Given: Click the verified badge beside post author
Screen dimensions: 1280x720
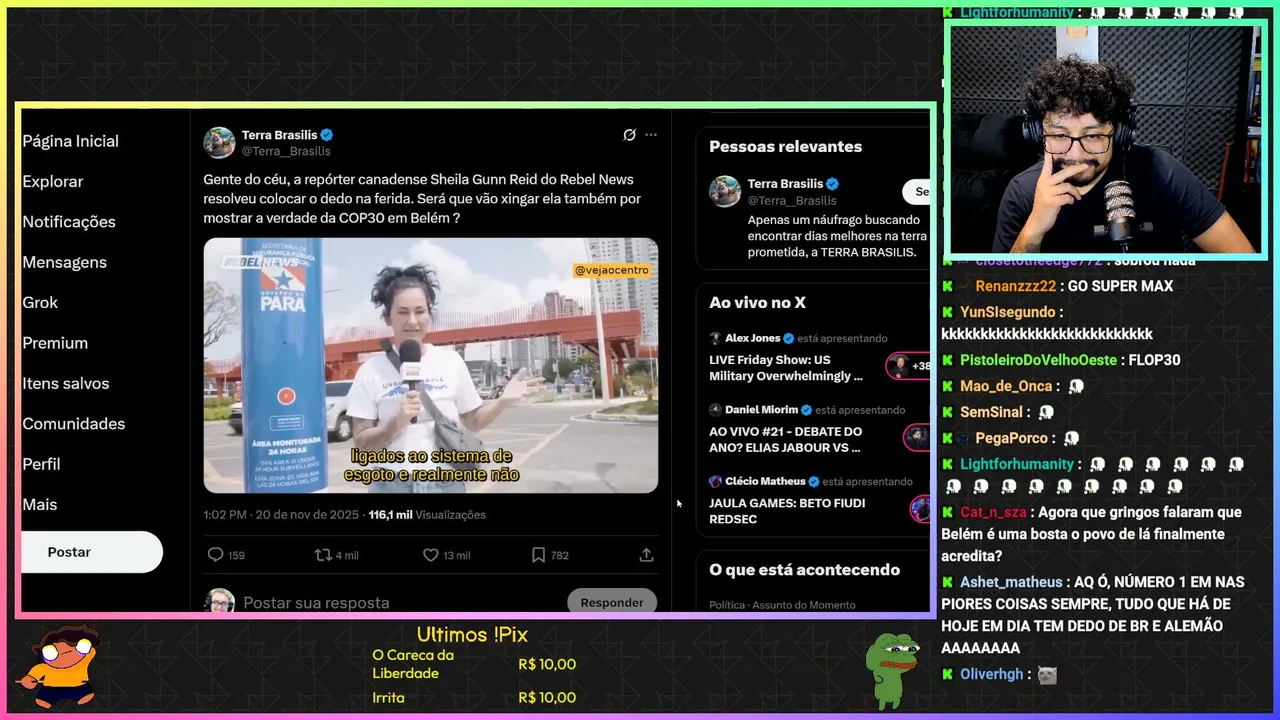Looking at the screenshot, I should click(327, 135).
